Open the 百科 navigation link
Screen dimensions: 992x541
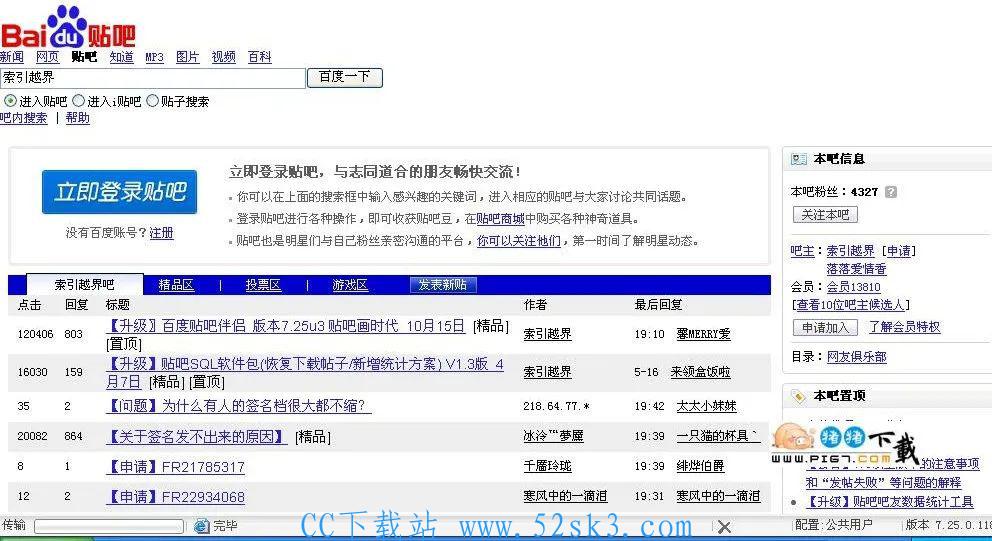coord(259,57)
